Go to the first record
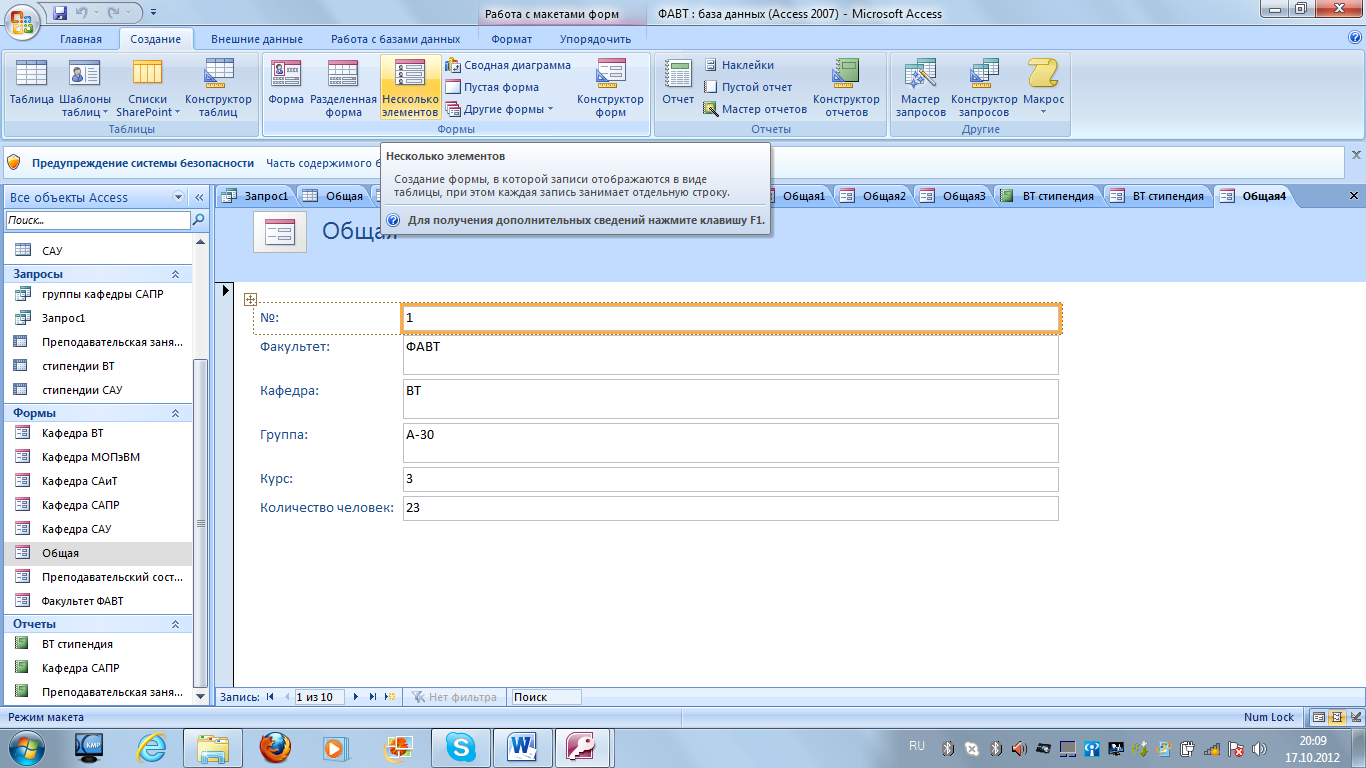 tap(270, 697)
